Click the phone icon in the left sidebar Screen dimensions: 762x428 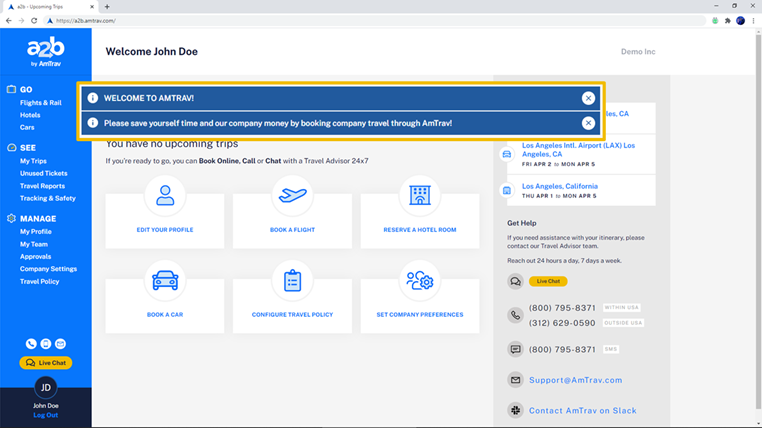(31, 344)
